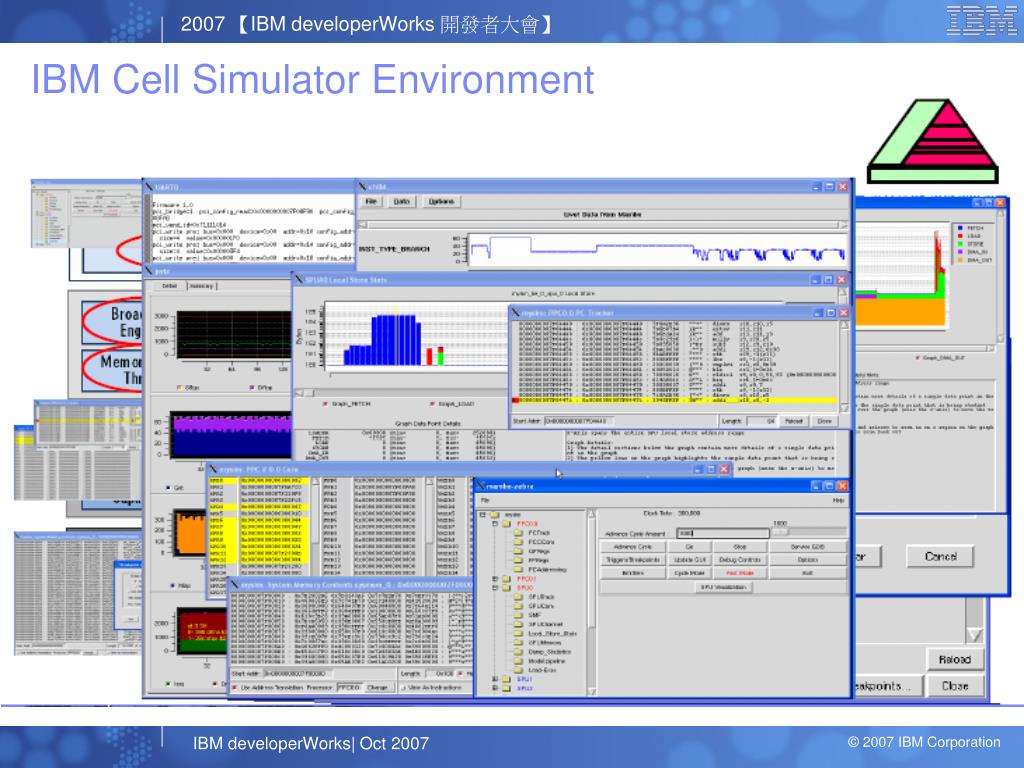Image resolution: width=1024 pixels, height=768 pixels.
Task: Click horizontal scrollbar in event data window
Action: 603,225
